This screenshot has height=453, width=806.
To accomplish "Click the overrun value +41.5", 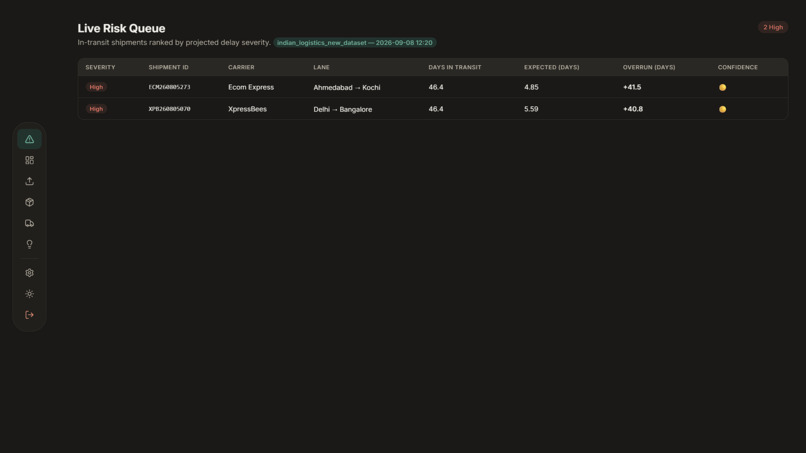I will 632,87.
